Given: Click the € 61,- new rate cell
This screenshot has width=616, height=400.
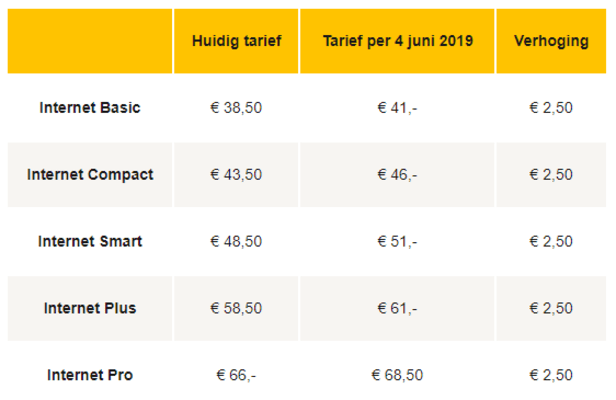Looking at the screenshot, I should pos(397,308).
